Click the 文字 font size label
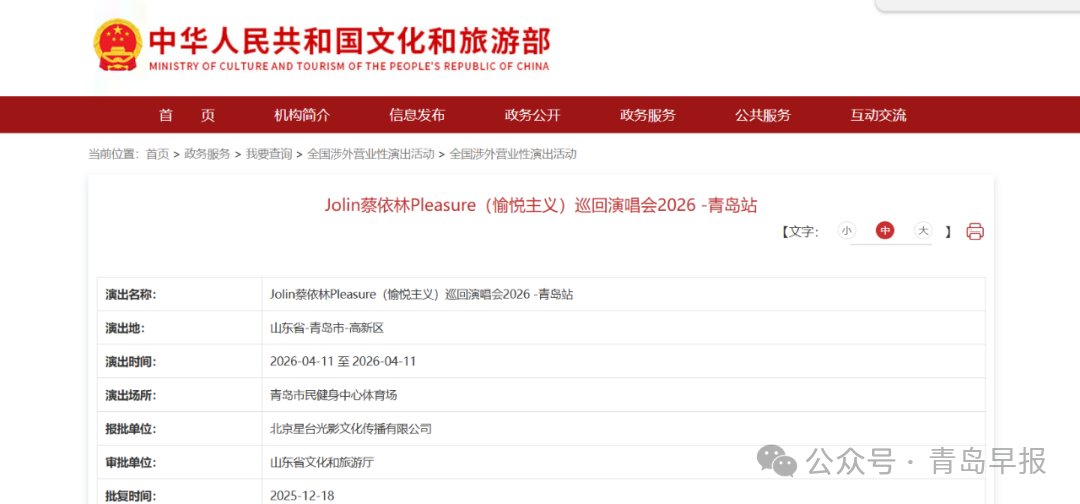The image size is (1080, 504). tap(800, 231)
